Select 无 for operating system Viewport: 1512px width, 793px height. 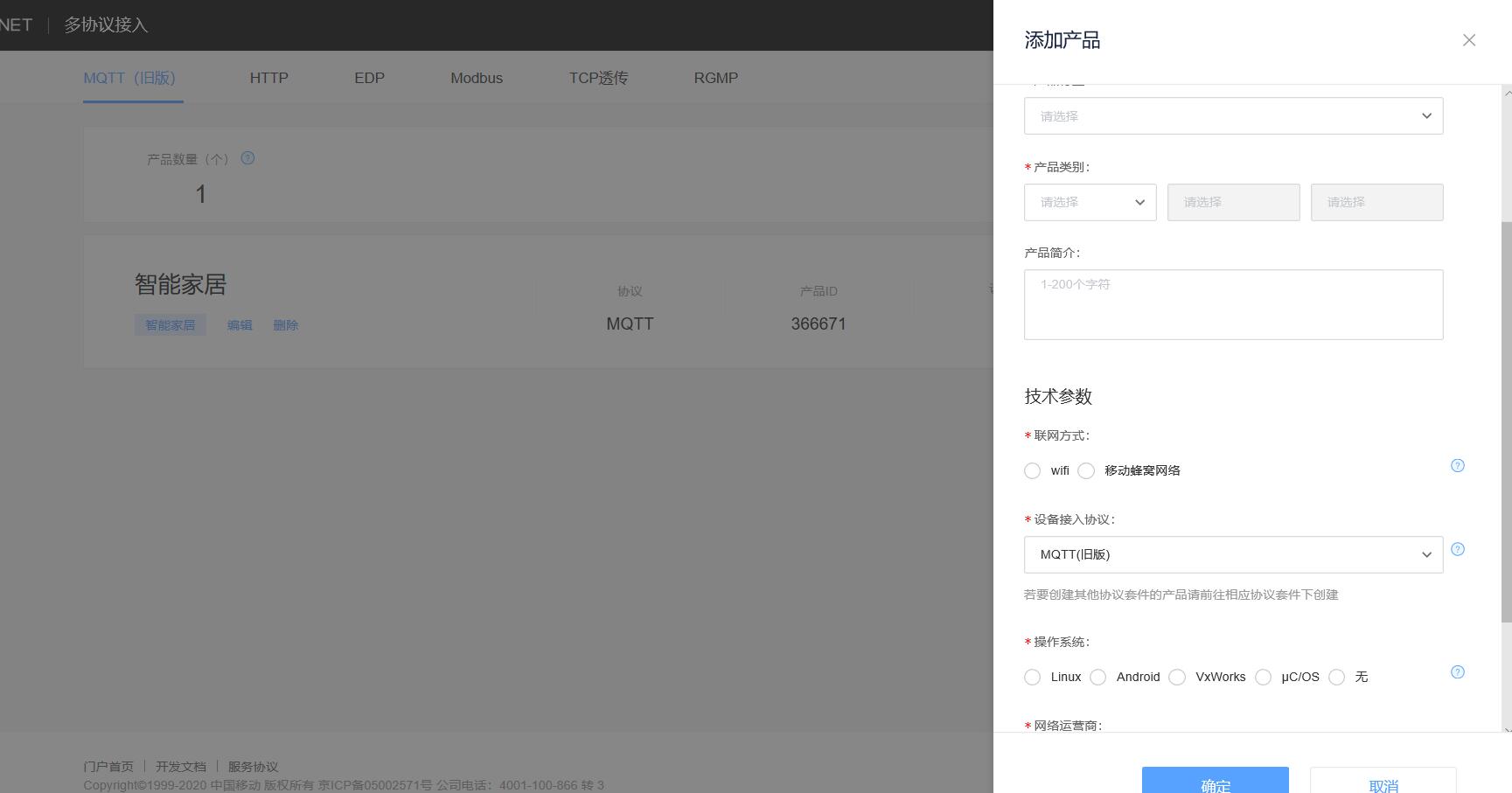click(x=1337, y=677)
